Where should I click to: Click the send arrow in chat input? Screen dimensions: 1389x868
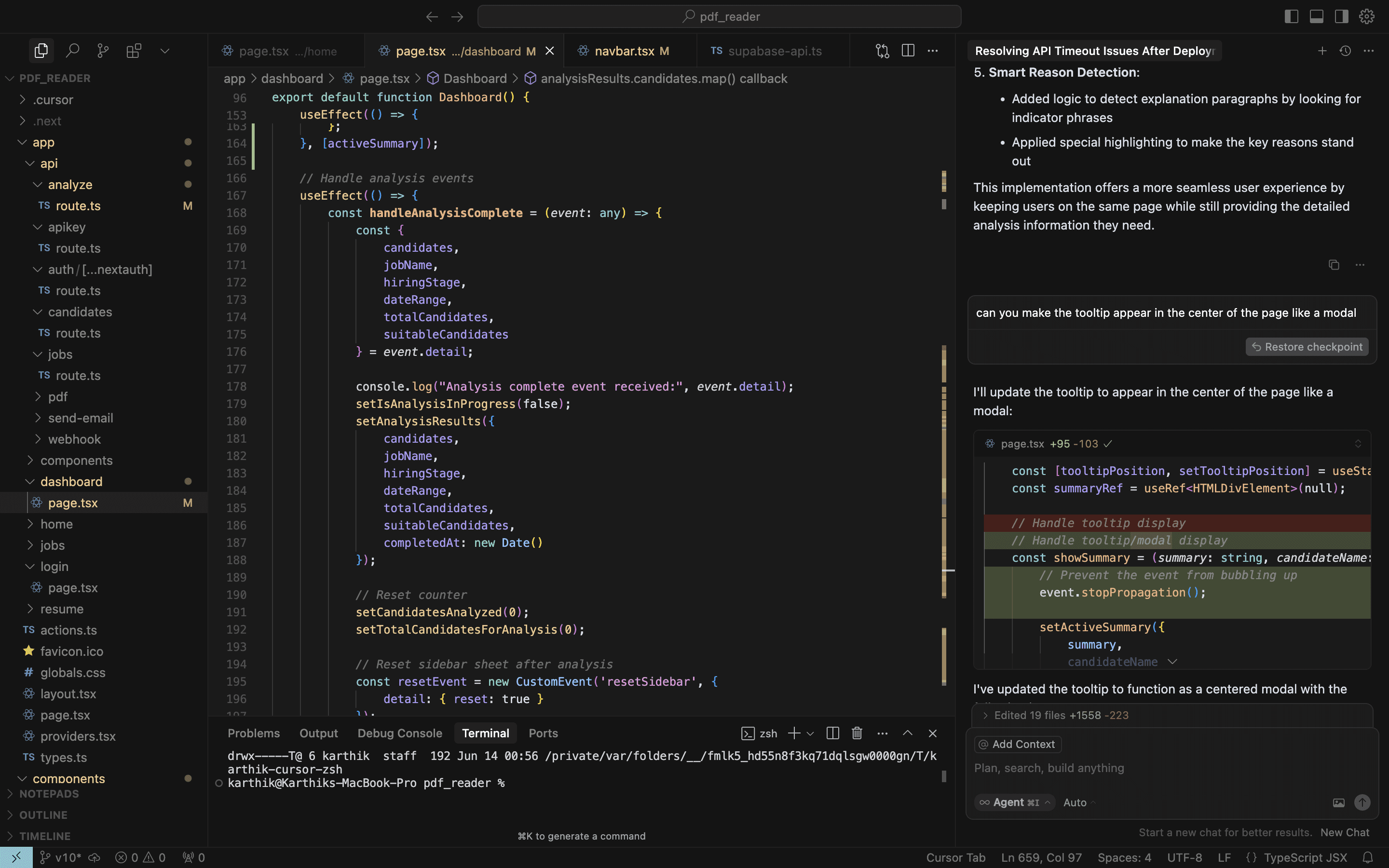(x=1362, y=802)
